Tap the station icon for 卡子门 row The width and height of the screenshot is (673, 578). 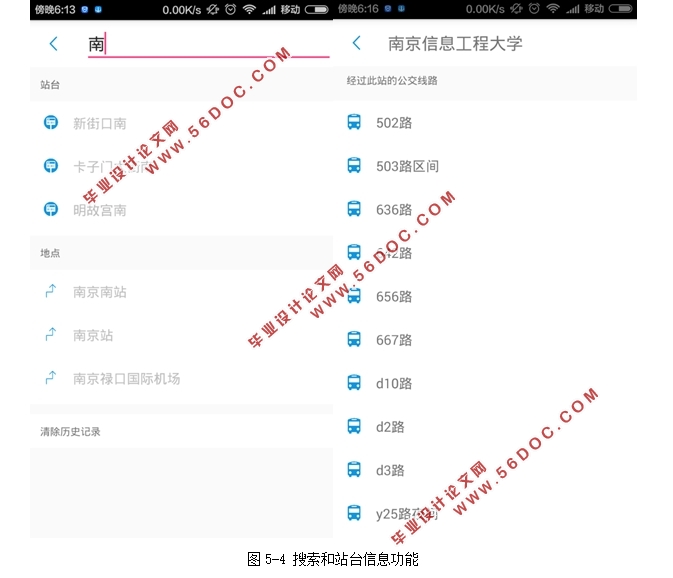51,166
